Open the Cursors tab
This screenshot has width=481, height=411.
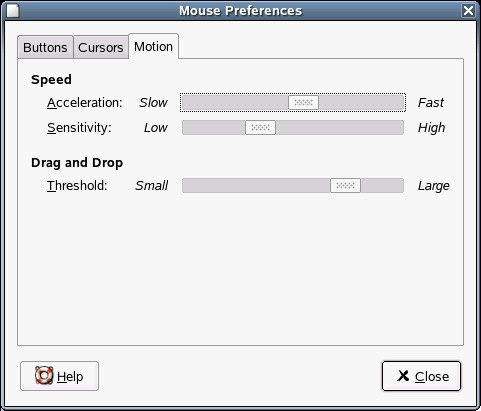101,47
